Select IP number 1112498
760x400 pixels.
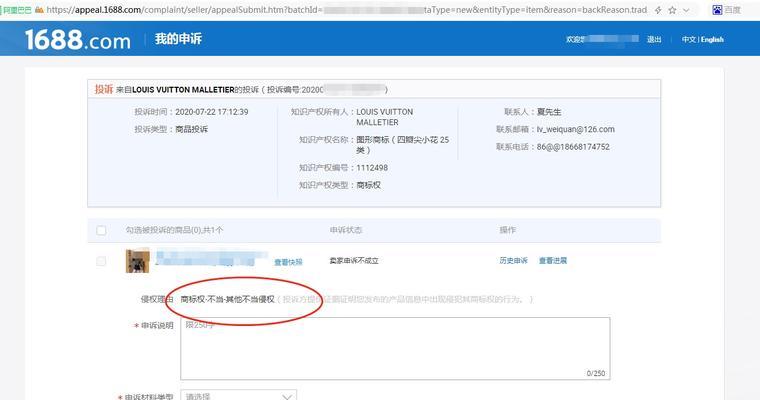372,168
